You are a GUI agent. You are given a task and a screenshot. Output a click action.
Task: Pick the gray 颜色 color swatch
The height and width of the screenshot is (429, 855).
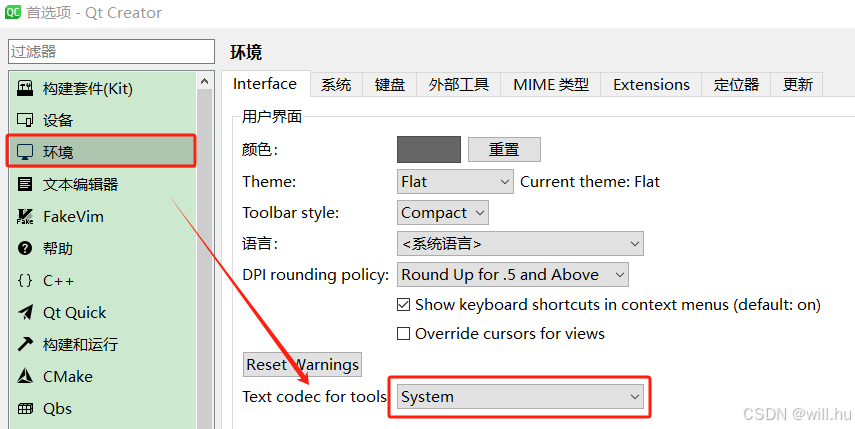coord(429,149)
